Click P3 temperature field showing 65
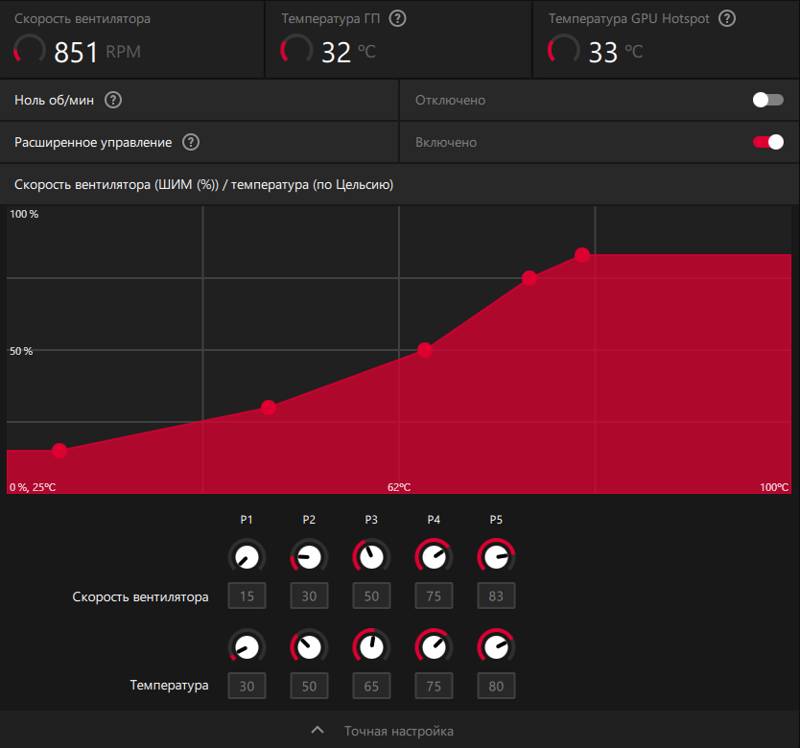The width and height of the screenshot is (800, 748). pyautogui.click(x=371, y=686)
